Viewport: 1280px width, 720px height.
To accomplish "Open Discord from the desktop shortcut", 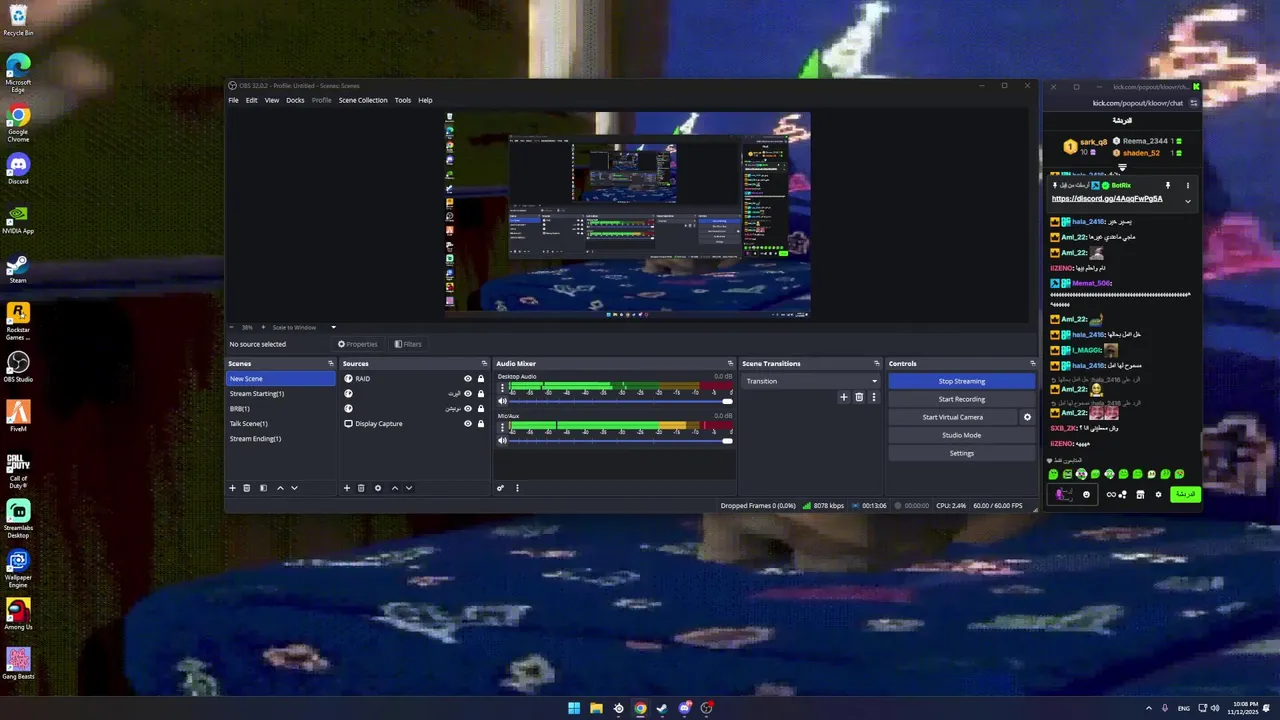I will click(x=18, y=167).
